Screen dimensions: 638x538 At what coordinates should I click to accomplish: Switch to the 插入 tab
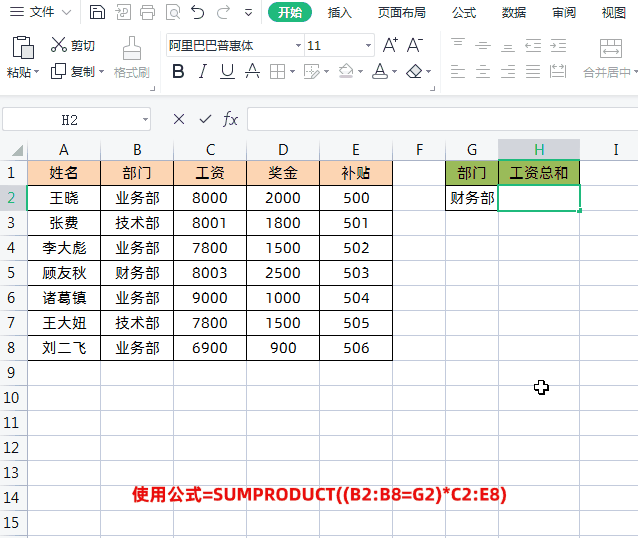pos(340,13)
